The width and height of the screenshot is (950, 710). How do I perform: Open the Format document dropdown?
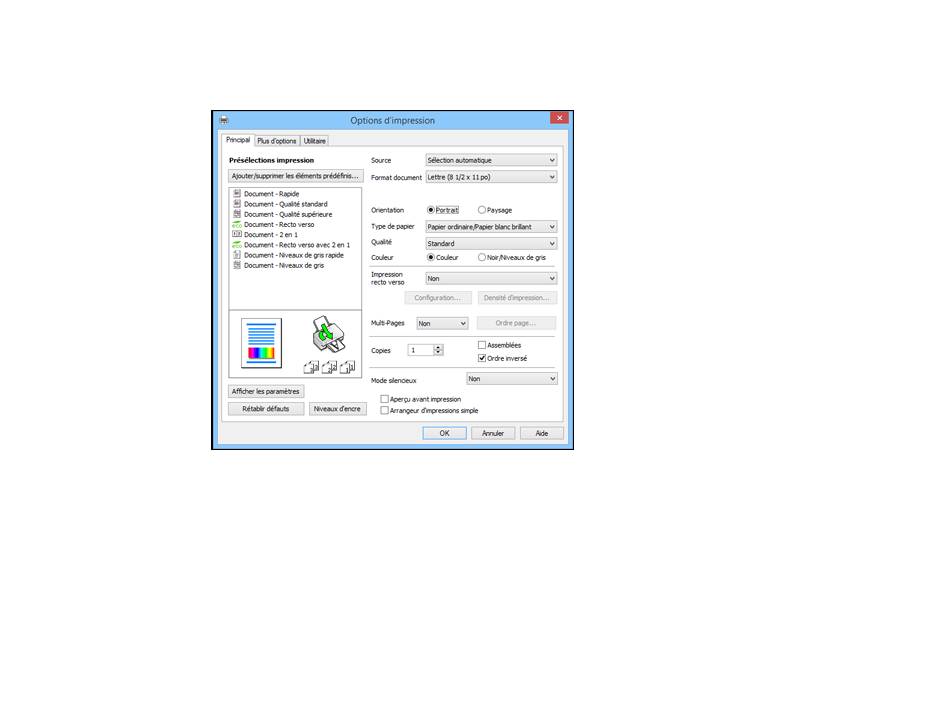[x=491, y=177]
